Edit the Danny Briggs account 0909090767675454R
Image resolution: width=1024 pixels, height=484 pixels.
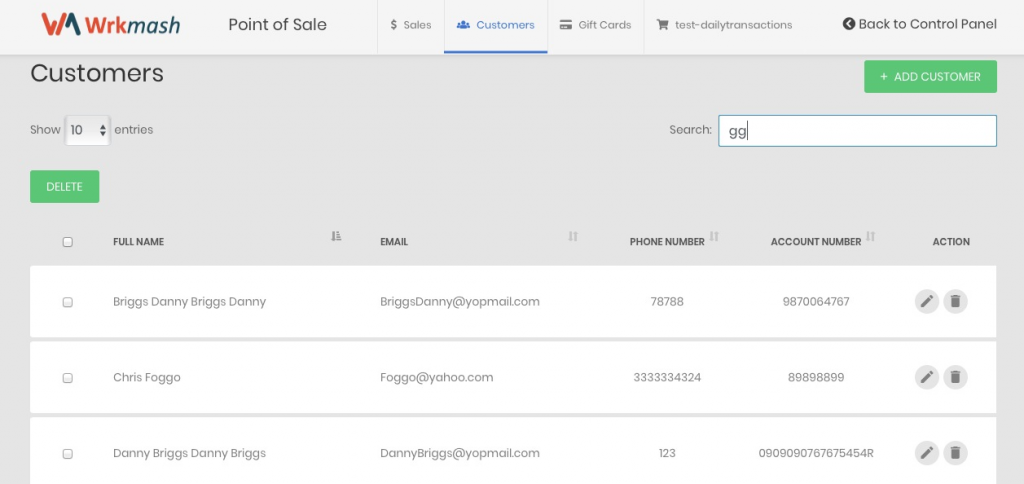(x=927, y=453)
